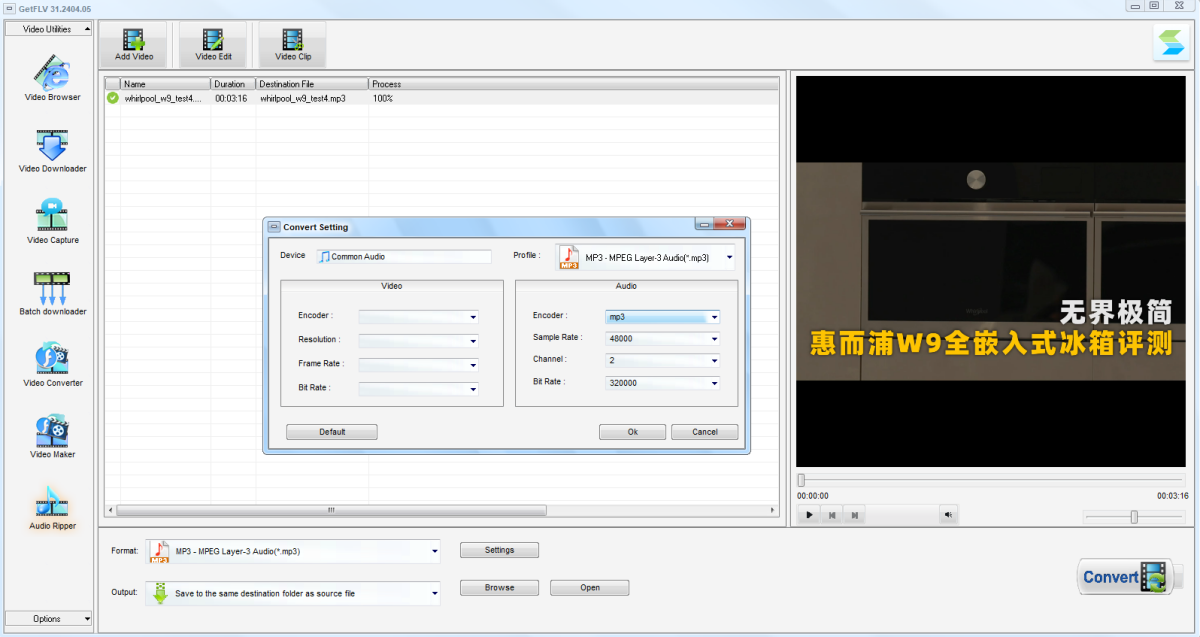Screen dimensions: 1200x637
Task: Open the Video Maker tool
Action: (52, 435)
